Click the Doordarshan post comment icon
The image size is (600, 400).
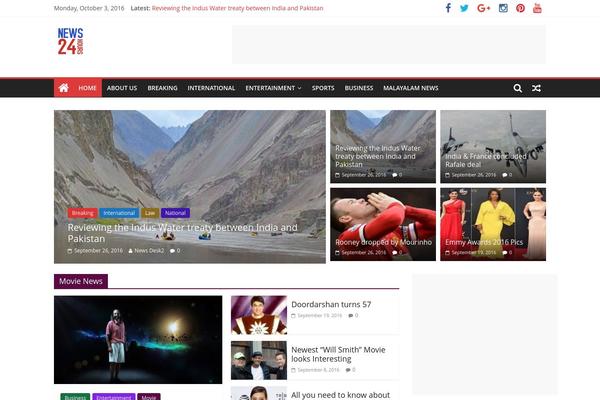coord(353,316)
